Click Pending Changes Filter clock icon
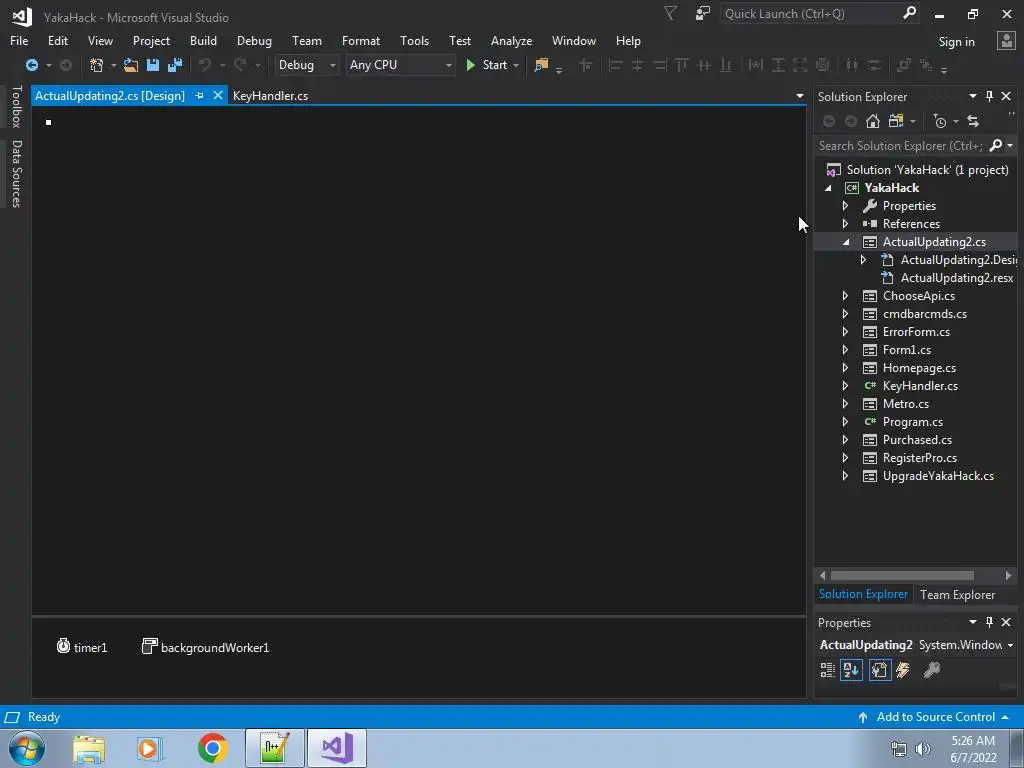Screen dimensions: 1024x768 pos(940,121)
